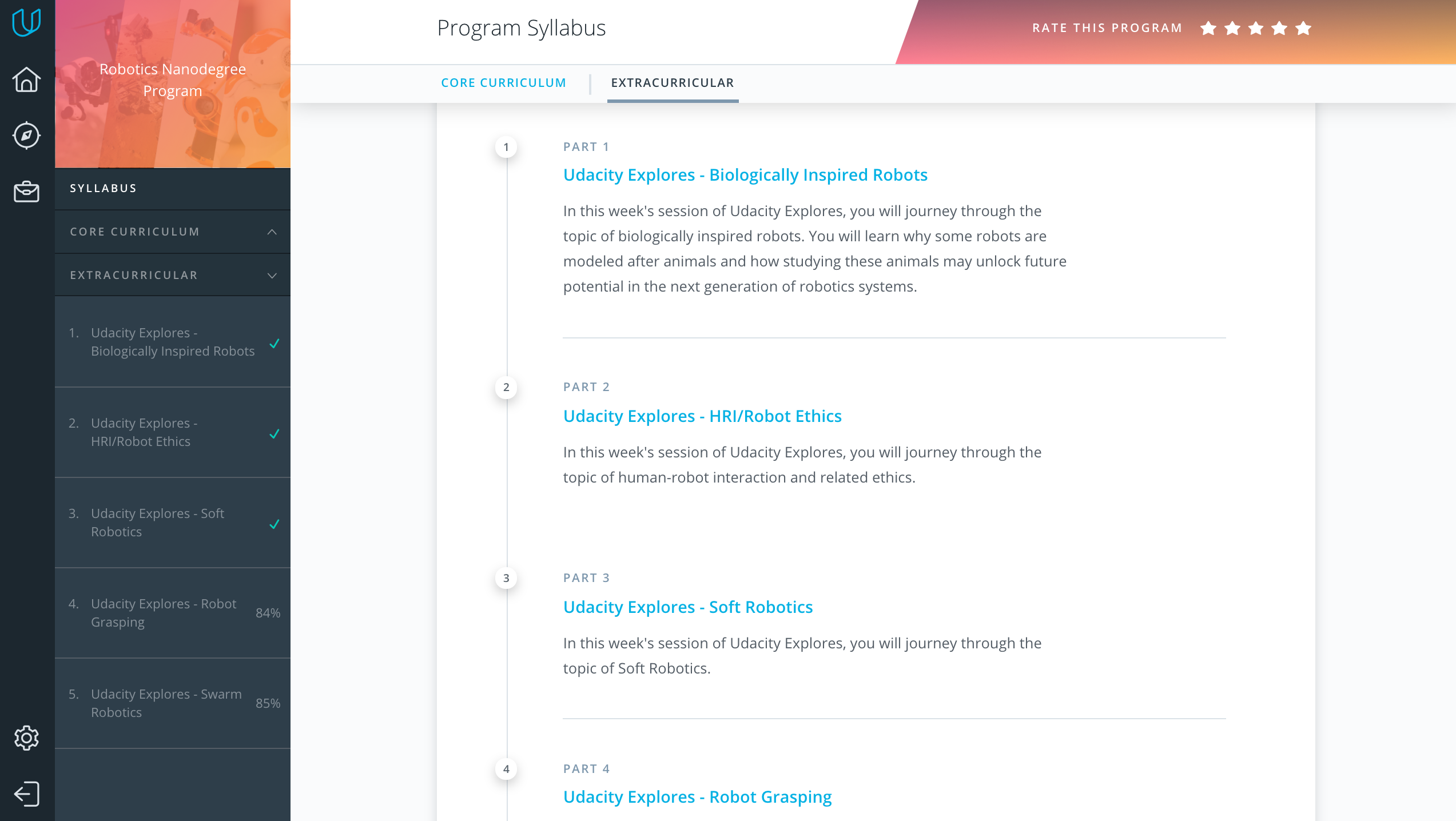Select the Extracurricular tab
This screenshot has width=1456, height=821.
[x=673, y=83]
